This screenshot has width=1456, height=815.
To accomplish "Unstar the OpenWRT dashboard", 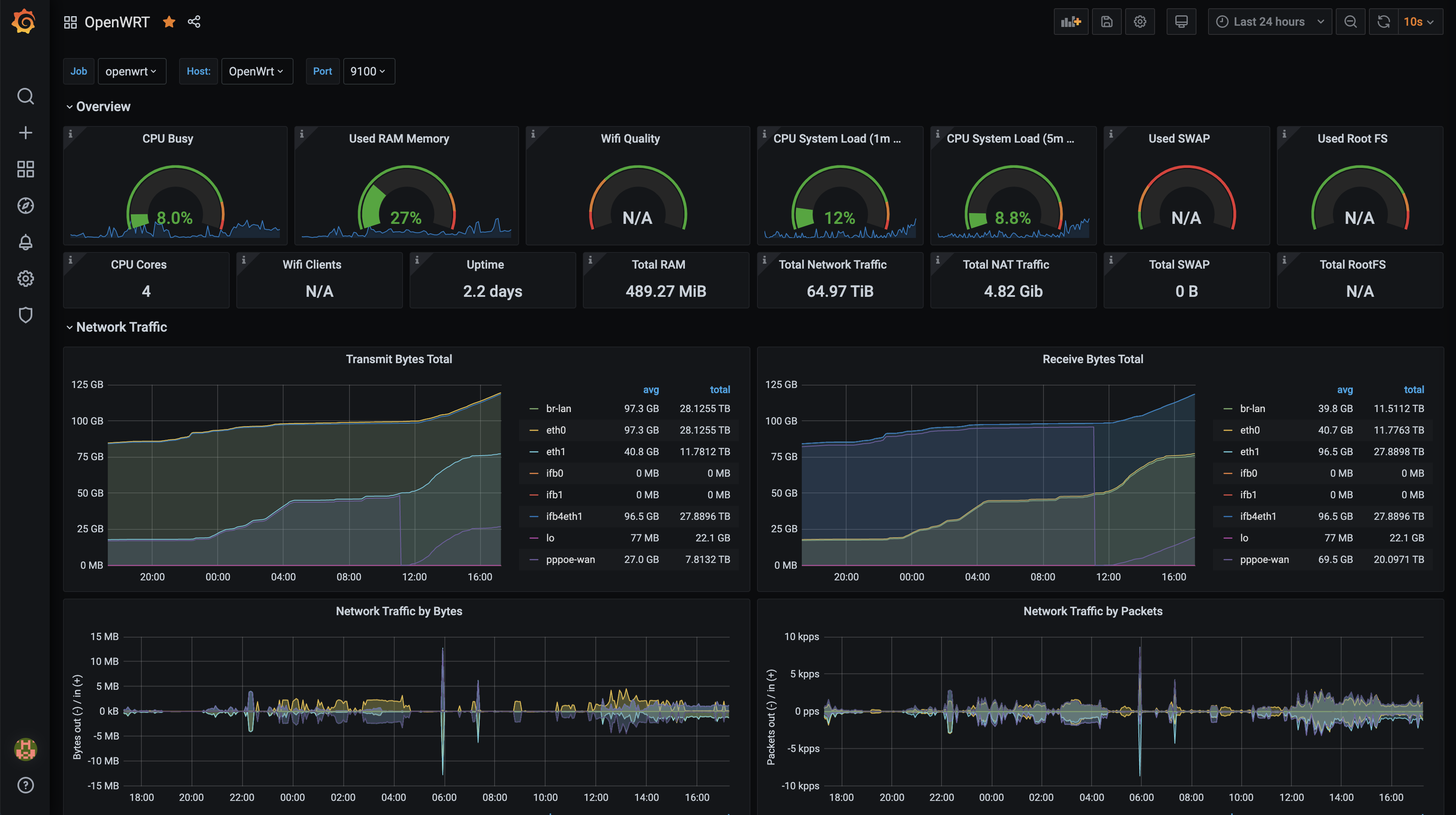I will pos(169,22).
